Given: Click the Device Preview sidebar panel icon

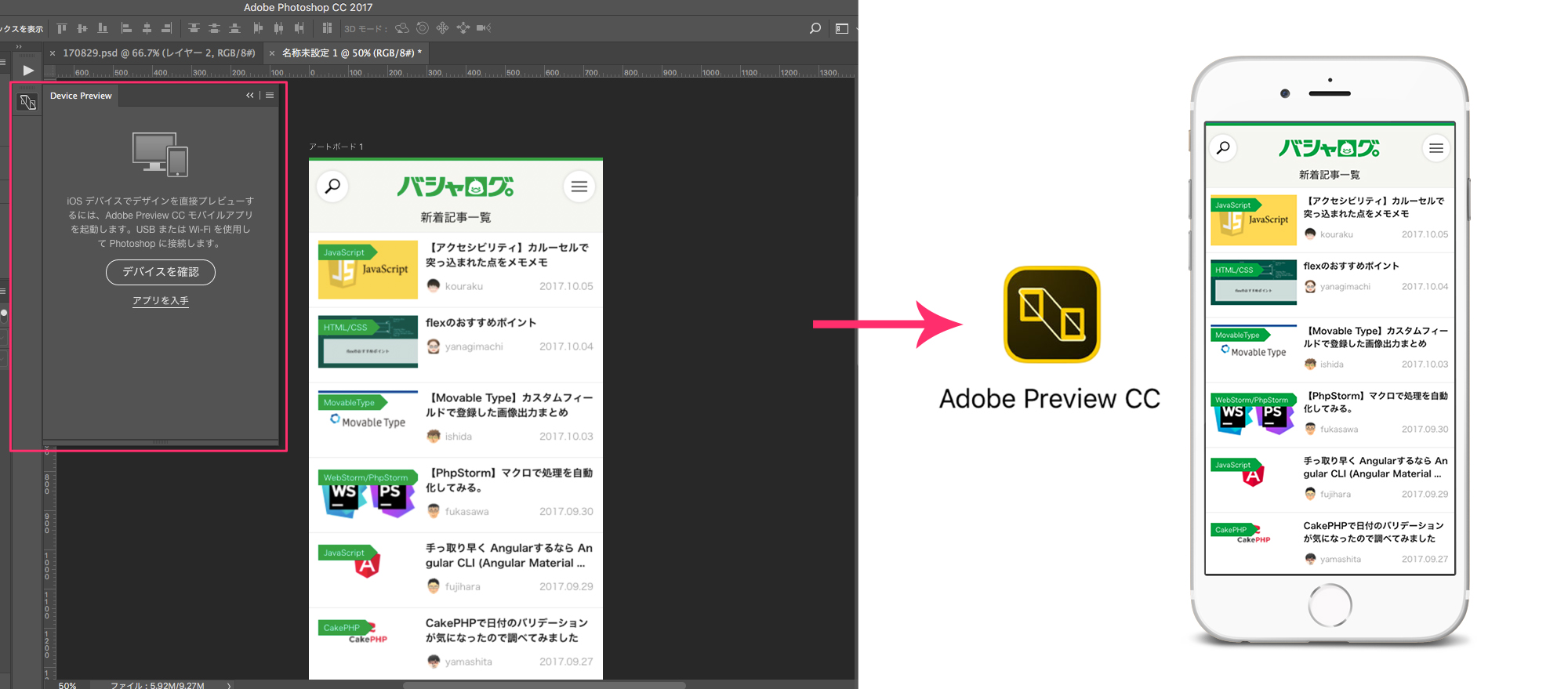Looking at the screenshot, I should 27,102.
